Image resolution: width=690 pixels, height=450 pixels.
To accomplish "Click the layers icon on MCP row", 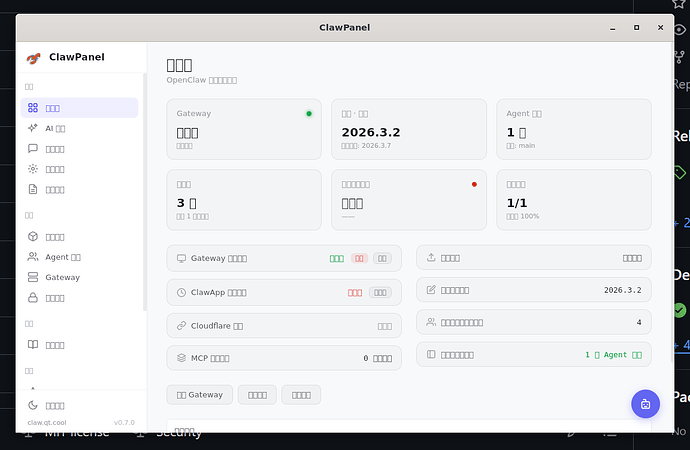I will (181, 358).
